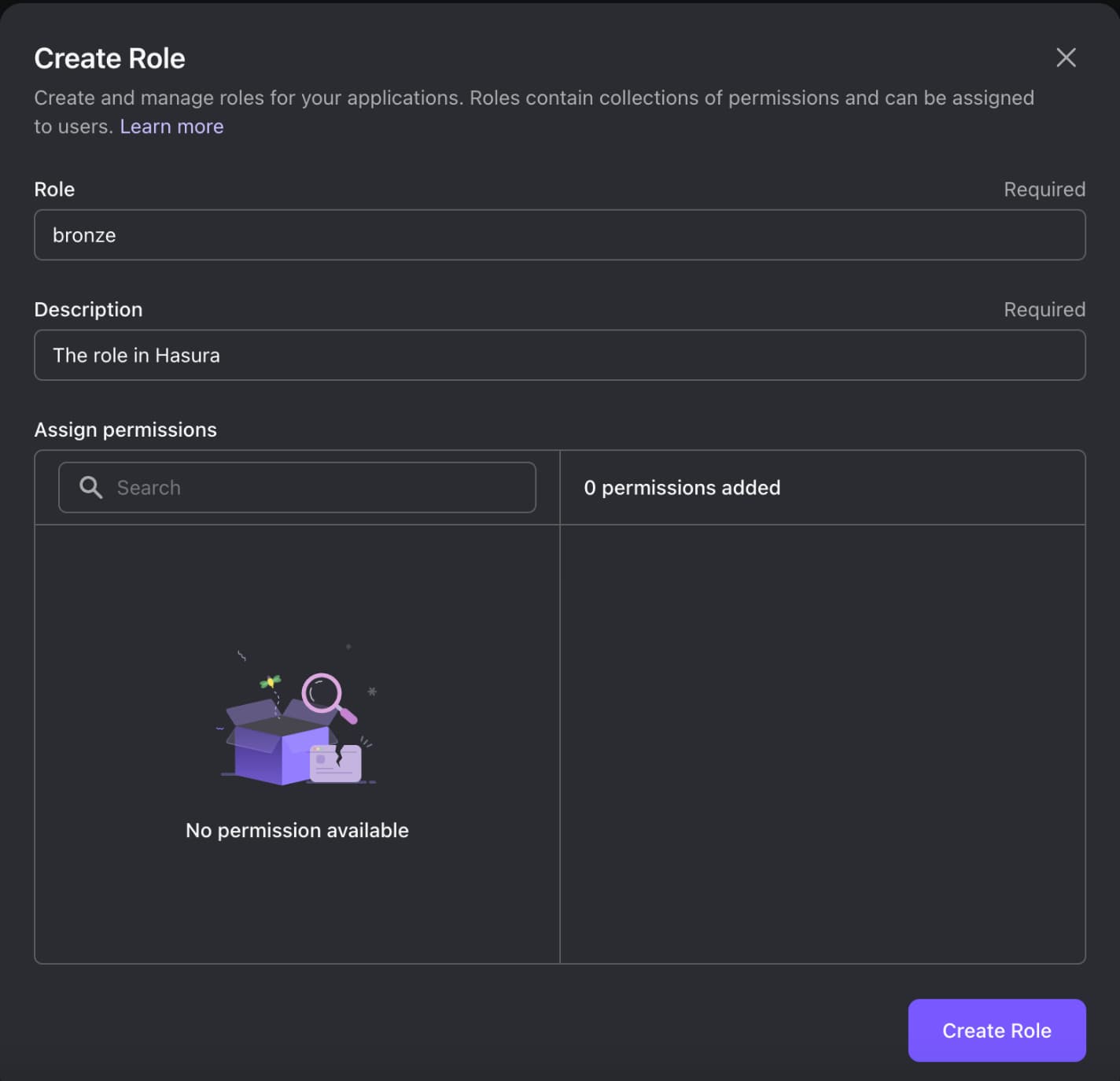
Task: Click the Required label beside Description
Action: point(1044,309)
